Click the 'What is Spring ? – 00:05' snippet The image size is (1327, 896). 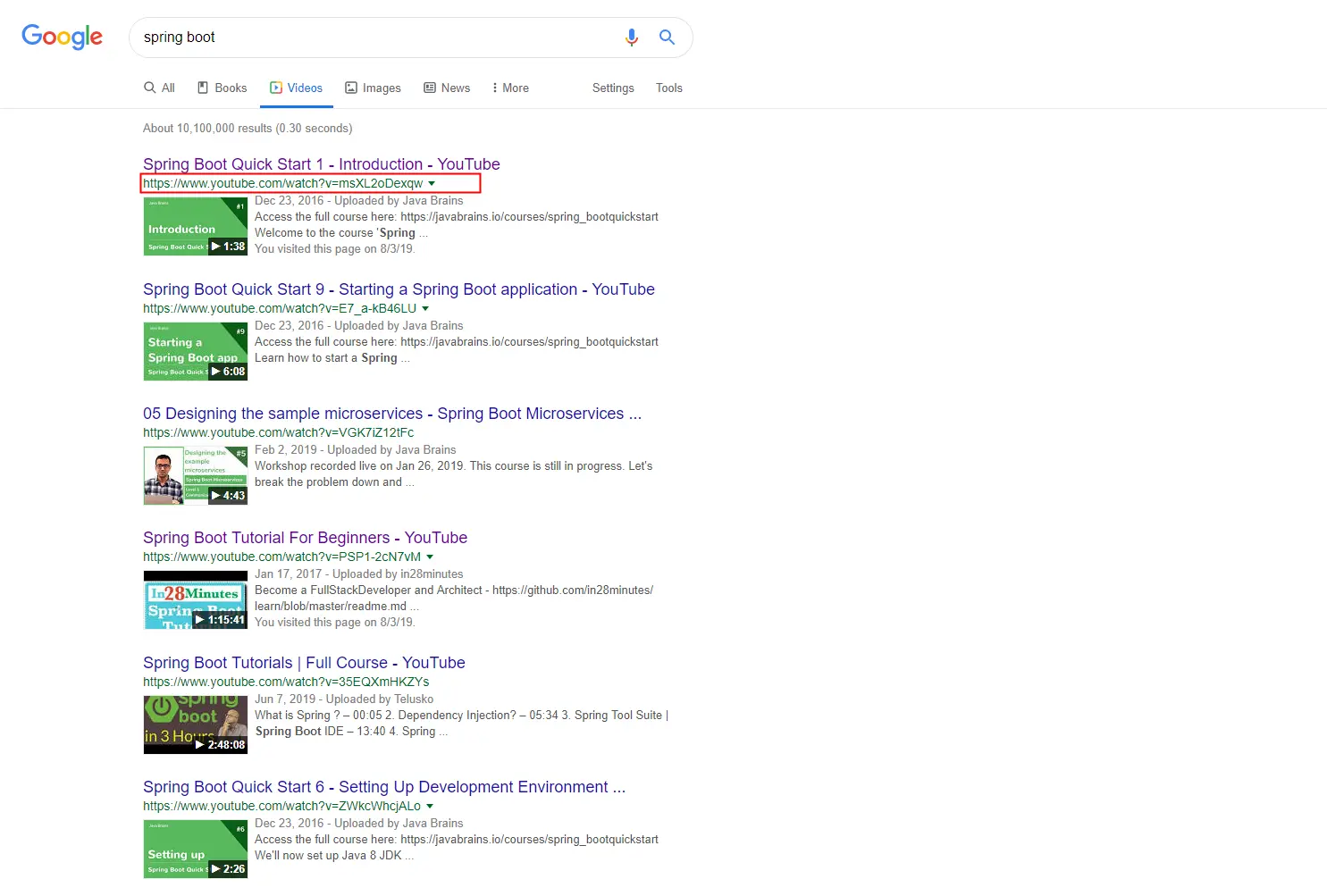[x=462, y=723]
